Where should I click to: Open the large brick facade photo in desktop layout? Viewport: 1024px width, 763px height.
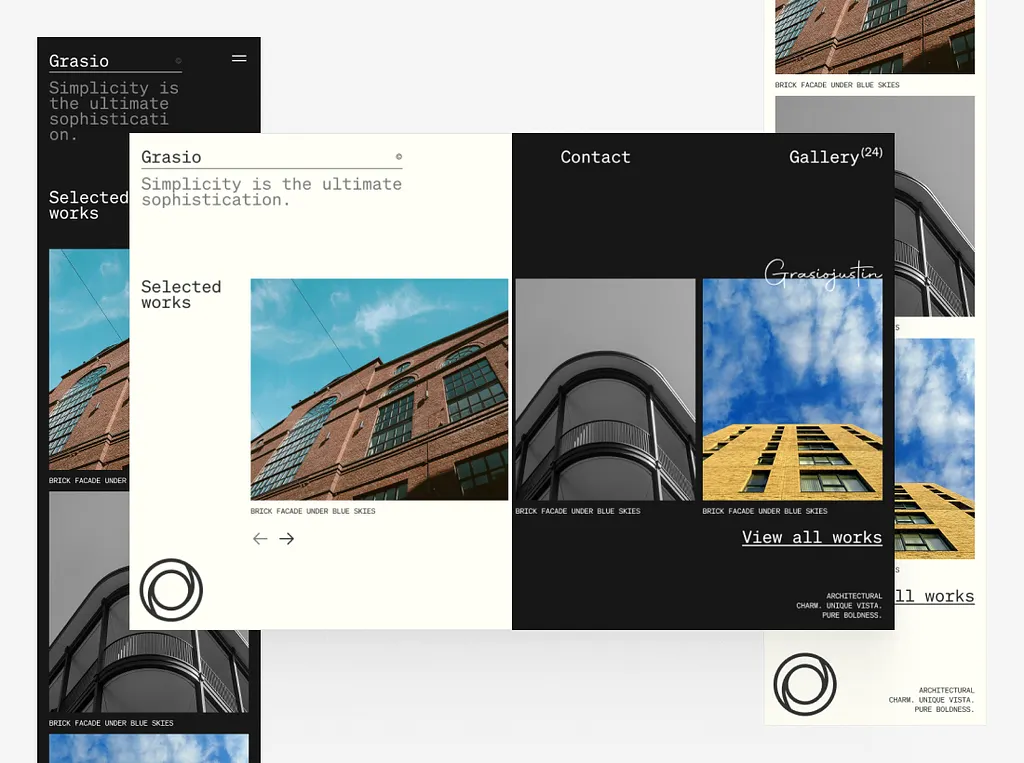[379, 389]
